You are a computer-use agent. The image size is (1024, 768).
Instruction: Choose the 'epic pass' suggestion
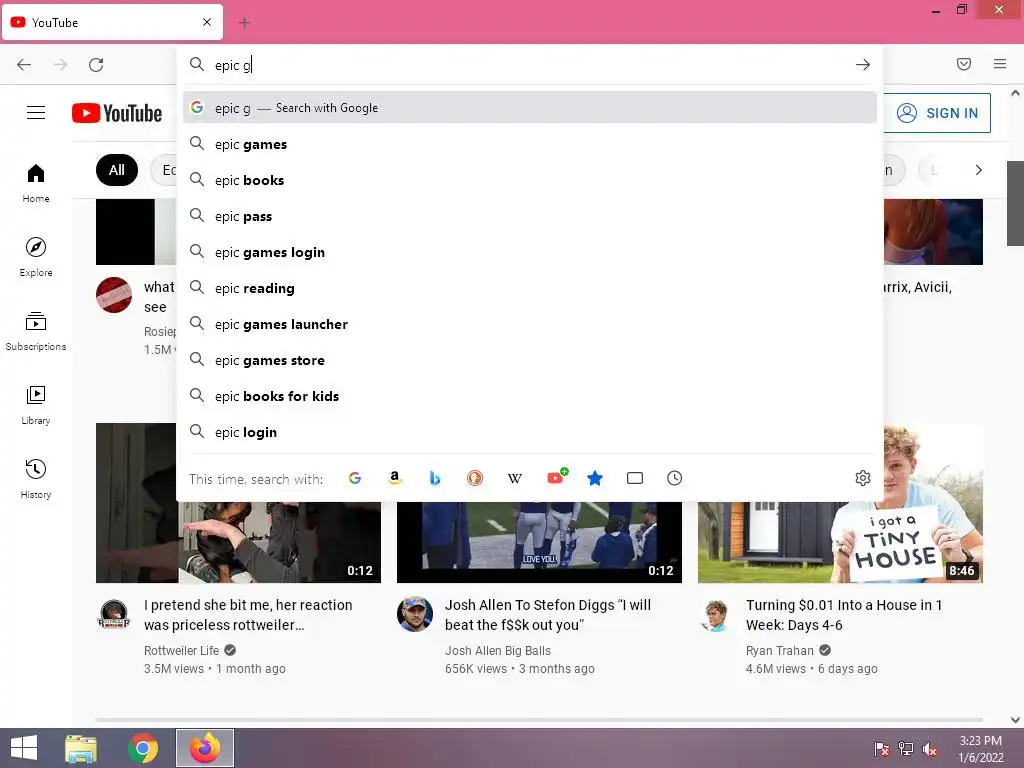tap(530, 216)
